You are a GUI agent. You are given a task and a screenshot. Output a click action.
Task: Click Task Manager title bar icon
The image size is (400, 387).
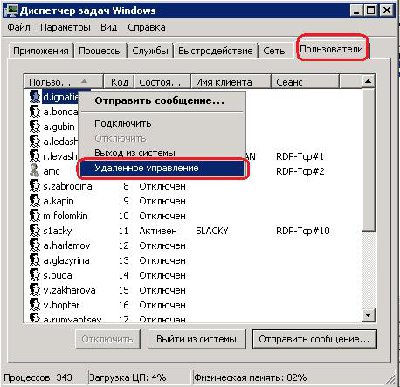point(11,11)
